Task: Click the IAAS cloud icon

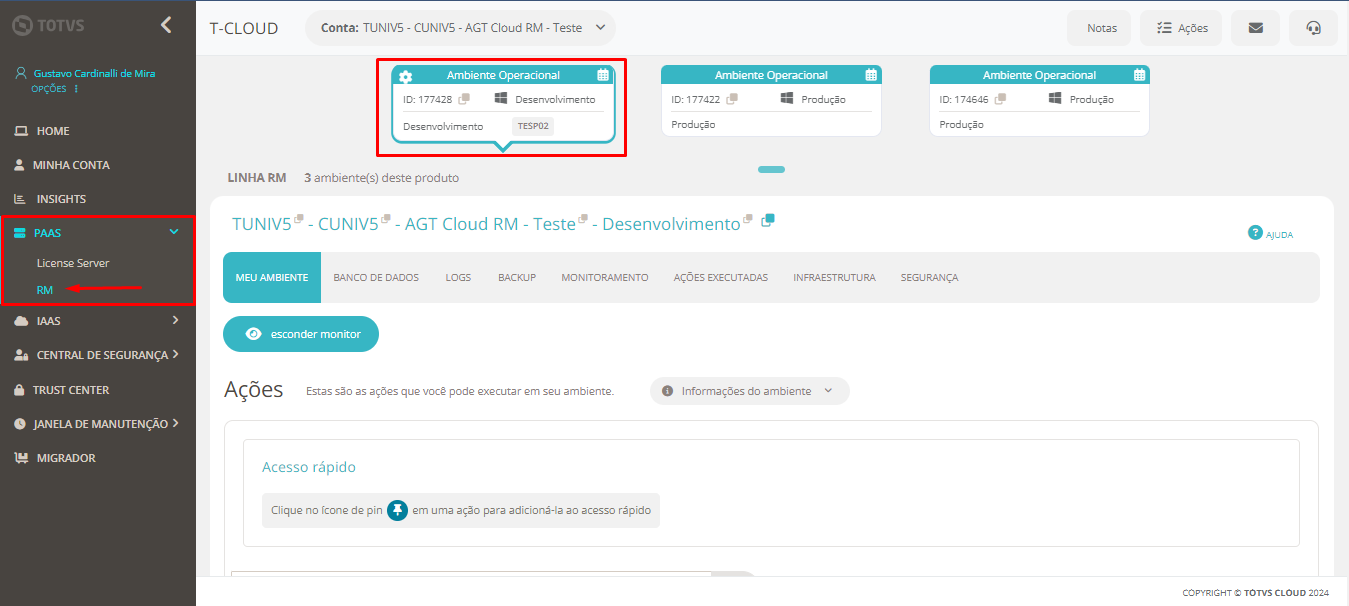Action: [x=20, y=321]
